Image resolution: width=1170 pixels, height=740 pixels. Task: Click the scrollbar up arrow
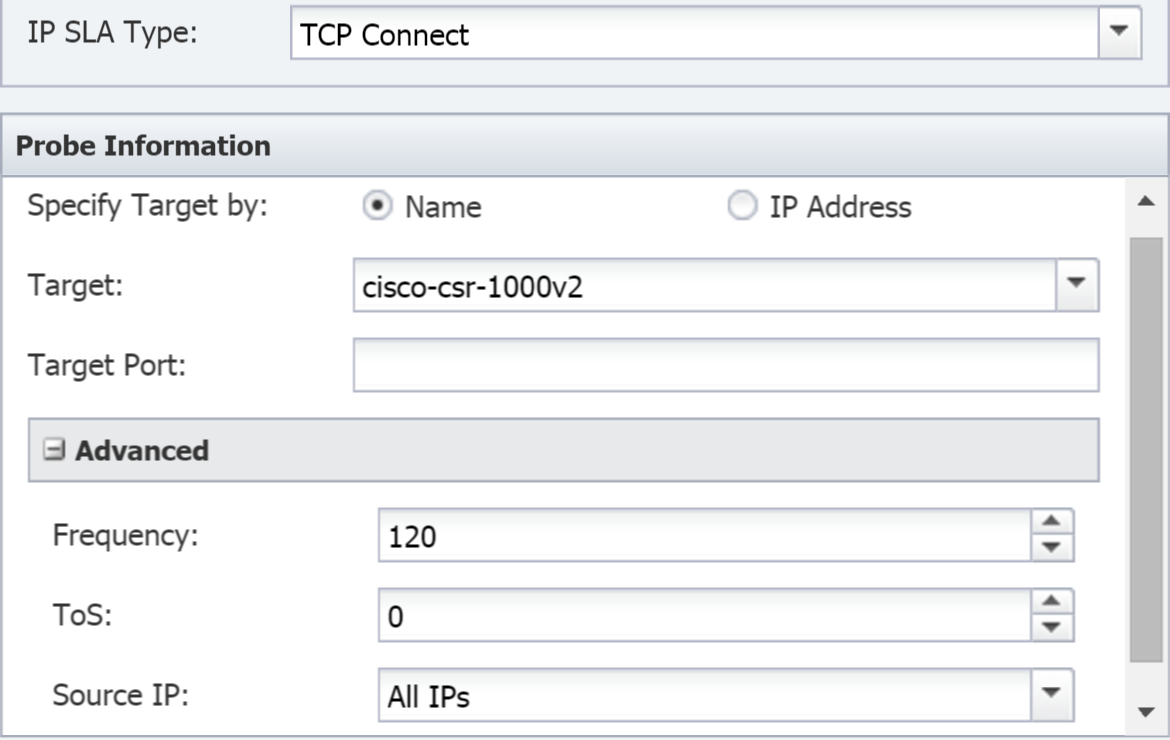tap(1146, 201)
